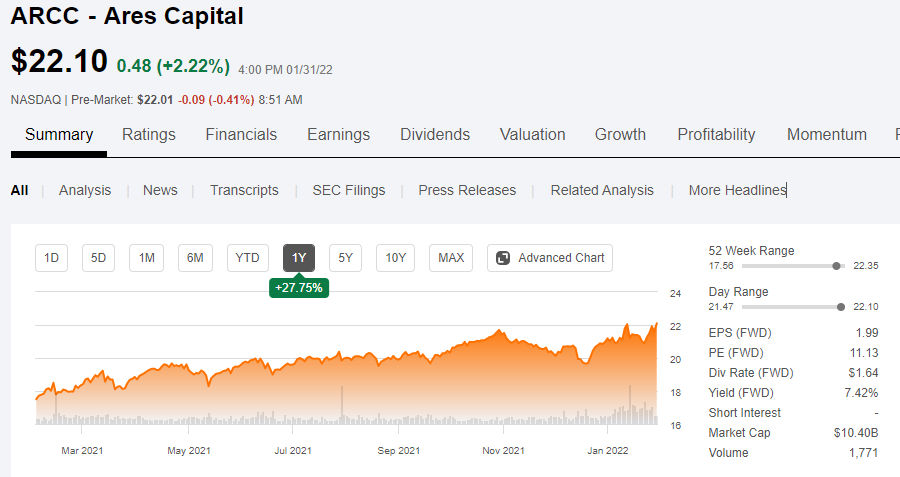This screenshot has width=900, height=477.
Task: Switch to the Financials tab
Action: [241, 134]
